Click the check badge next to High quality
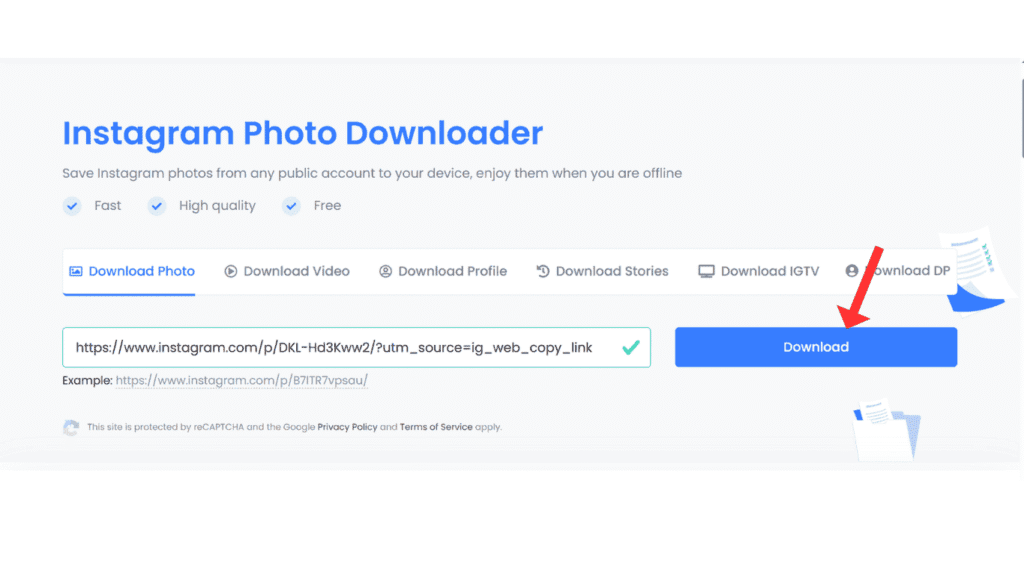The height and width of the screenshot is (576, 1024). [157, 206]
